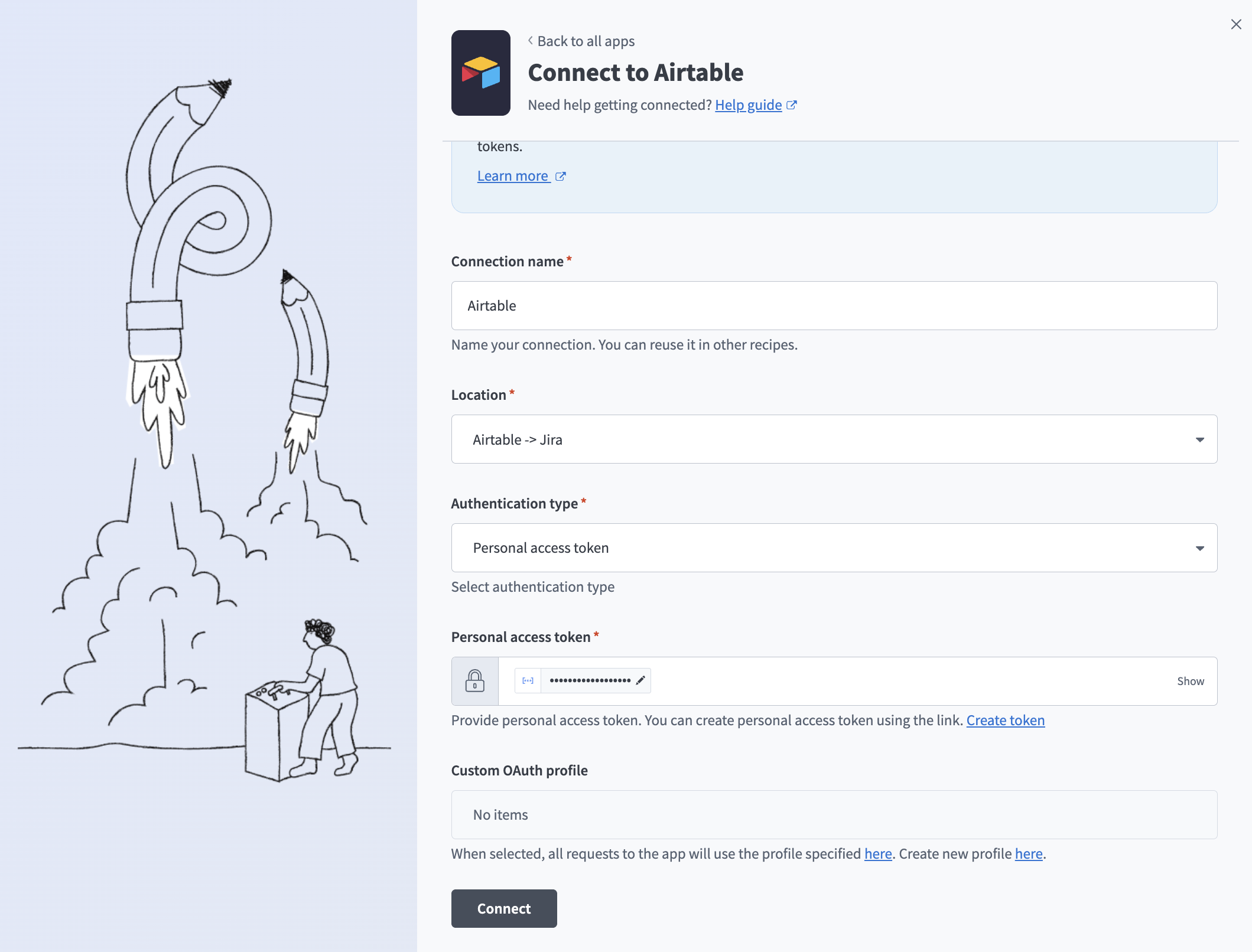Click Show to reveal the personal access token
Image resolution: width=1252 pixels, height=952 pixels.
click(1191, 680)
